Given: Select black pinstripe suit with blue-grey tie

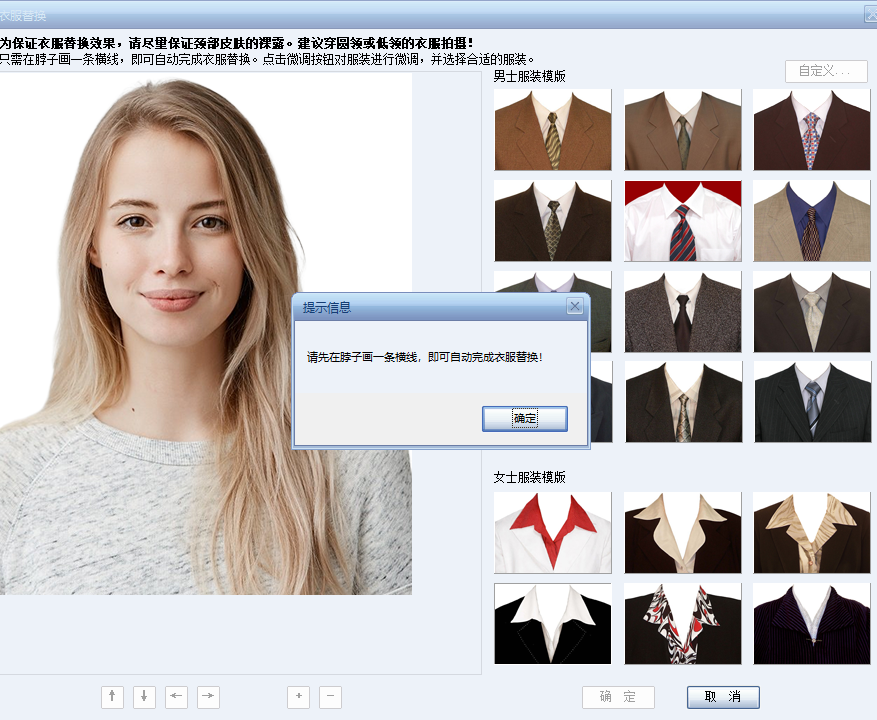Looking at the screenshot, I should tap(813, 402).
